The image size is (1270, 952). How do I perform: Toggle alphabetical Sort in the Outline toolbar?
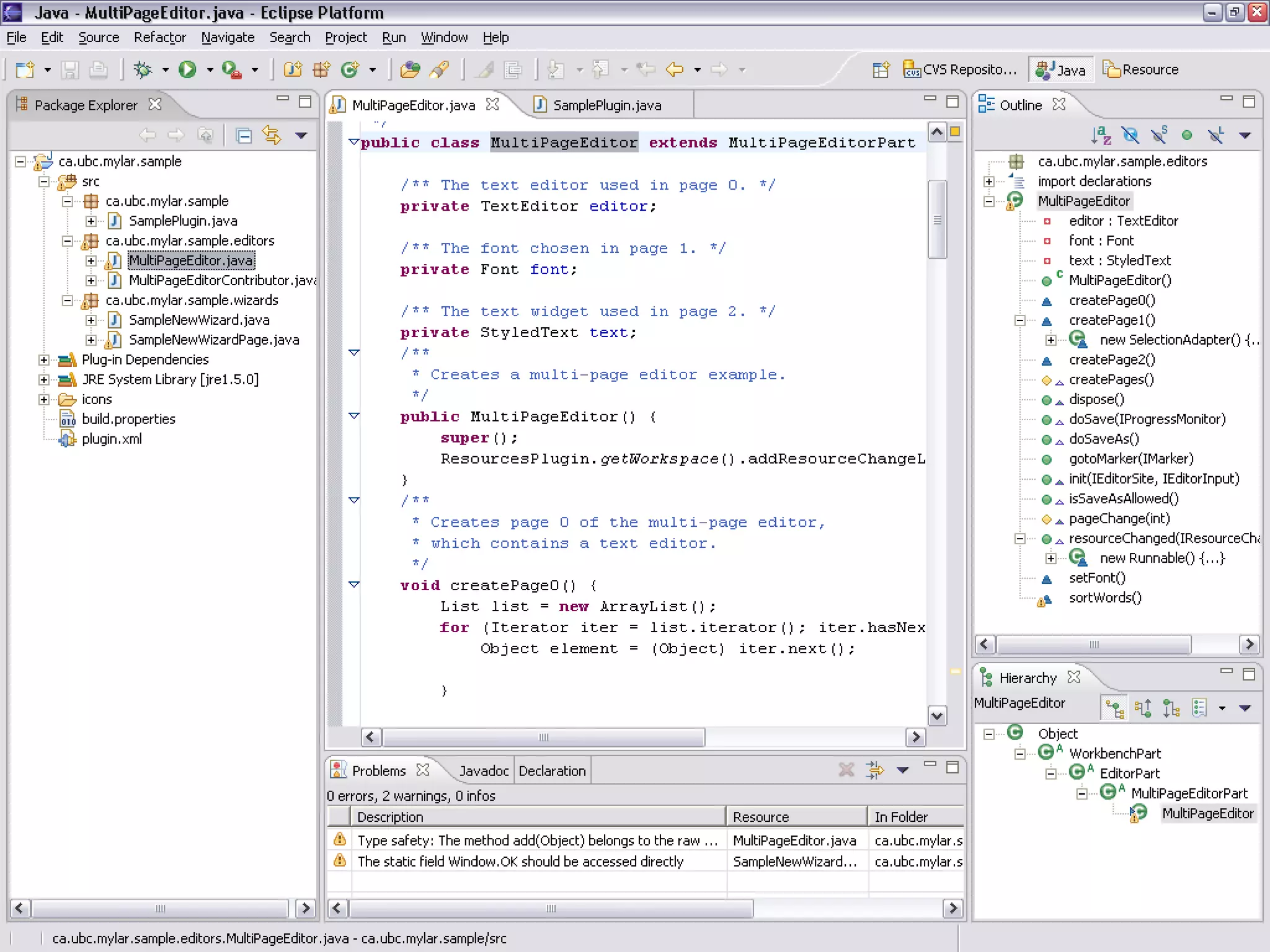[x=1101, y=135]
